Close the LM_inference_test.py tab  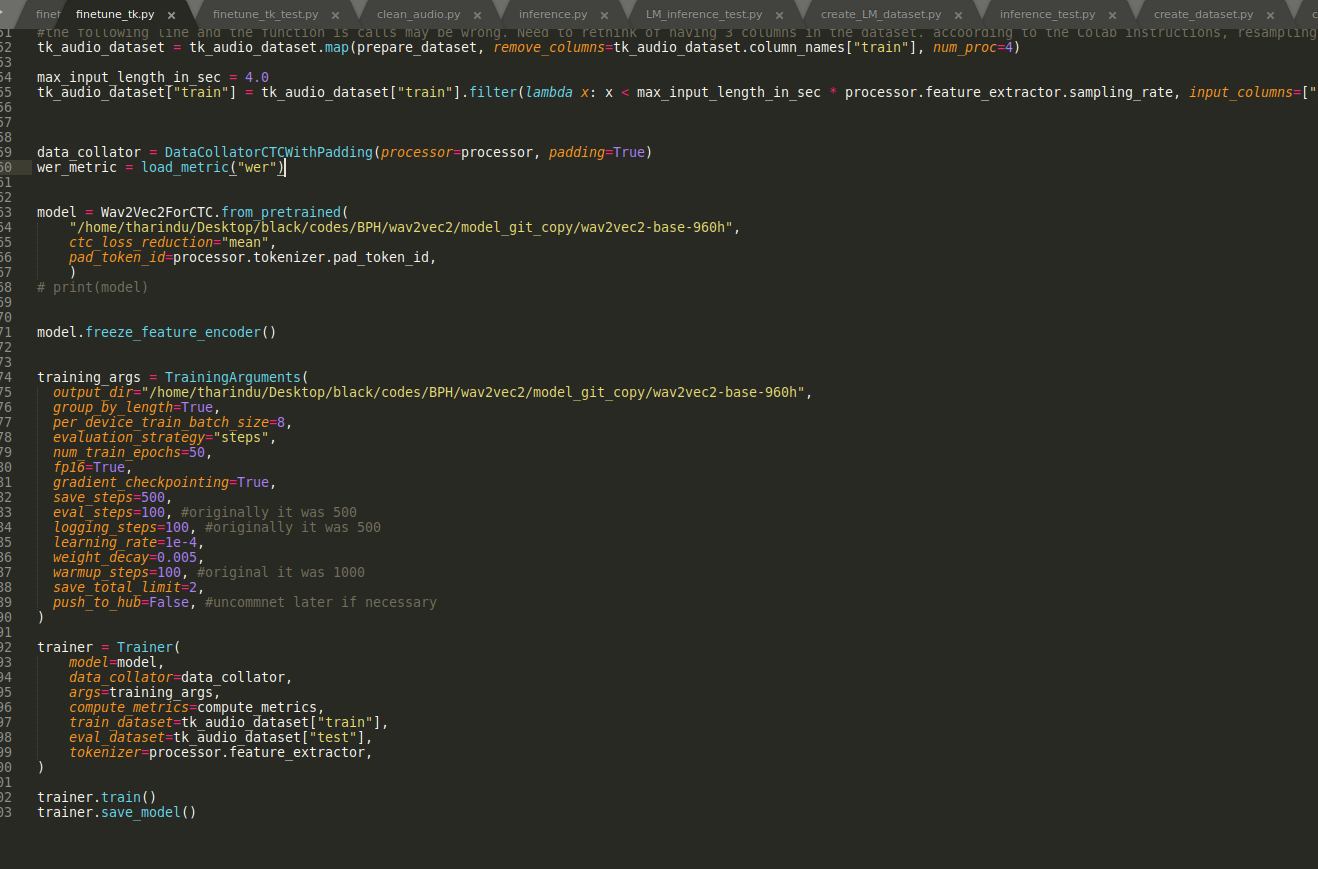coord(779,15)
